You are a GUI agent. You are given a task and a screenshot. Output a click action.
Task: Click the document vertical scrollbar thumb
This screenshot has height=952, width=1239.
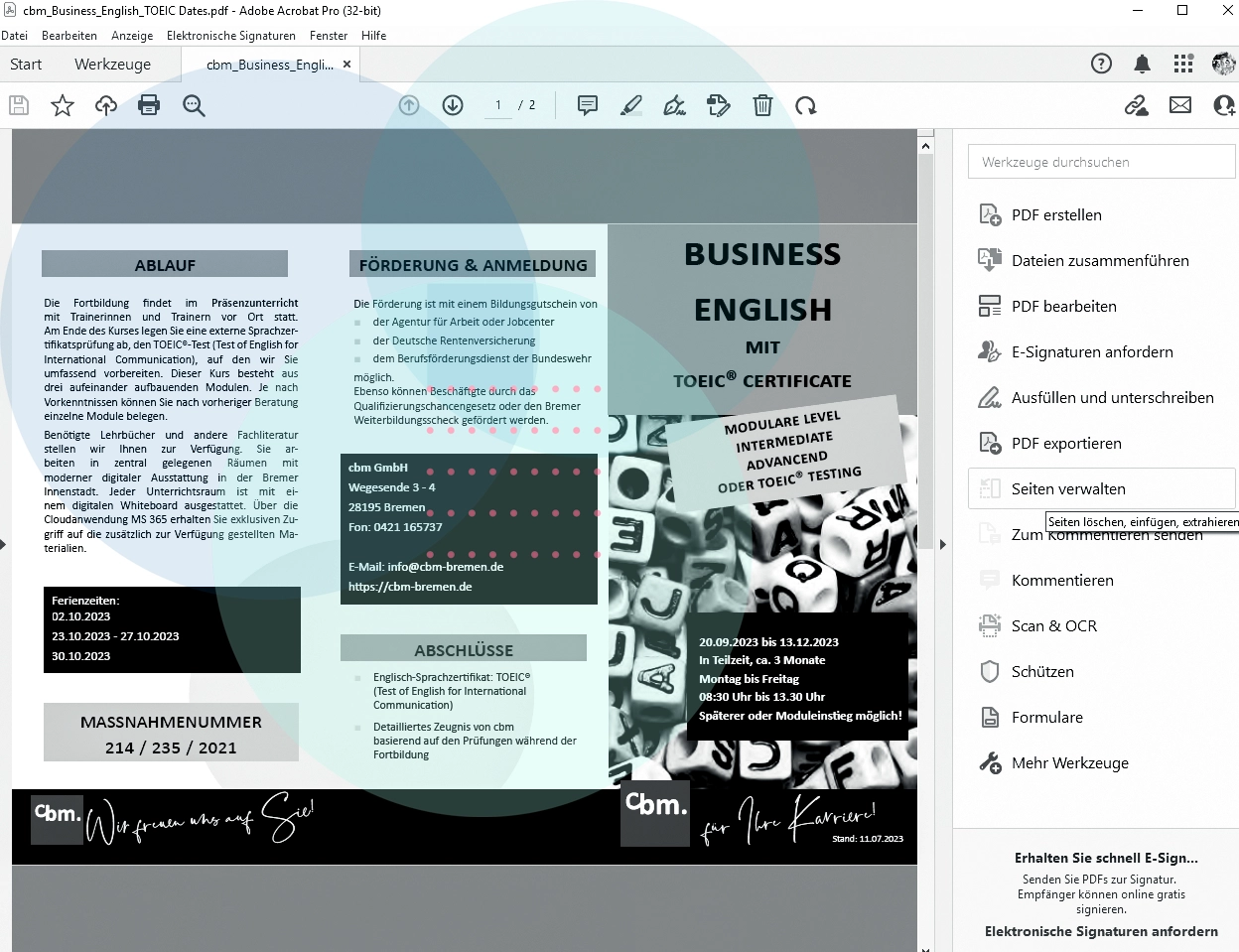pyautogui.click(x=926, y=352)
